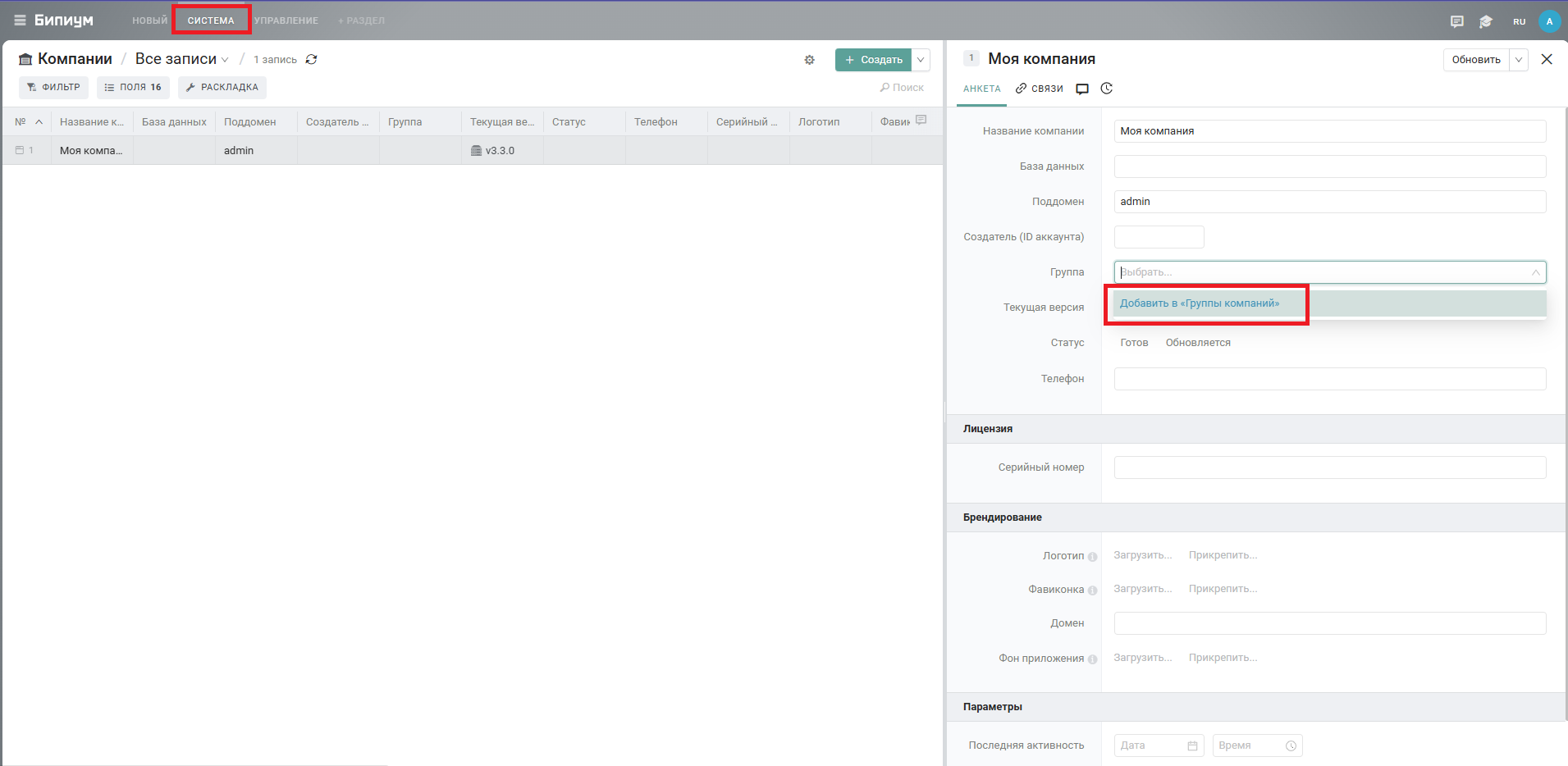Click the Время field of Последняя активность

[x=1257, y=745]
